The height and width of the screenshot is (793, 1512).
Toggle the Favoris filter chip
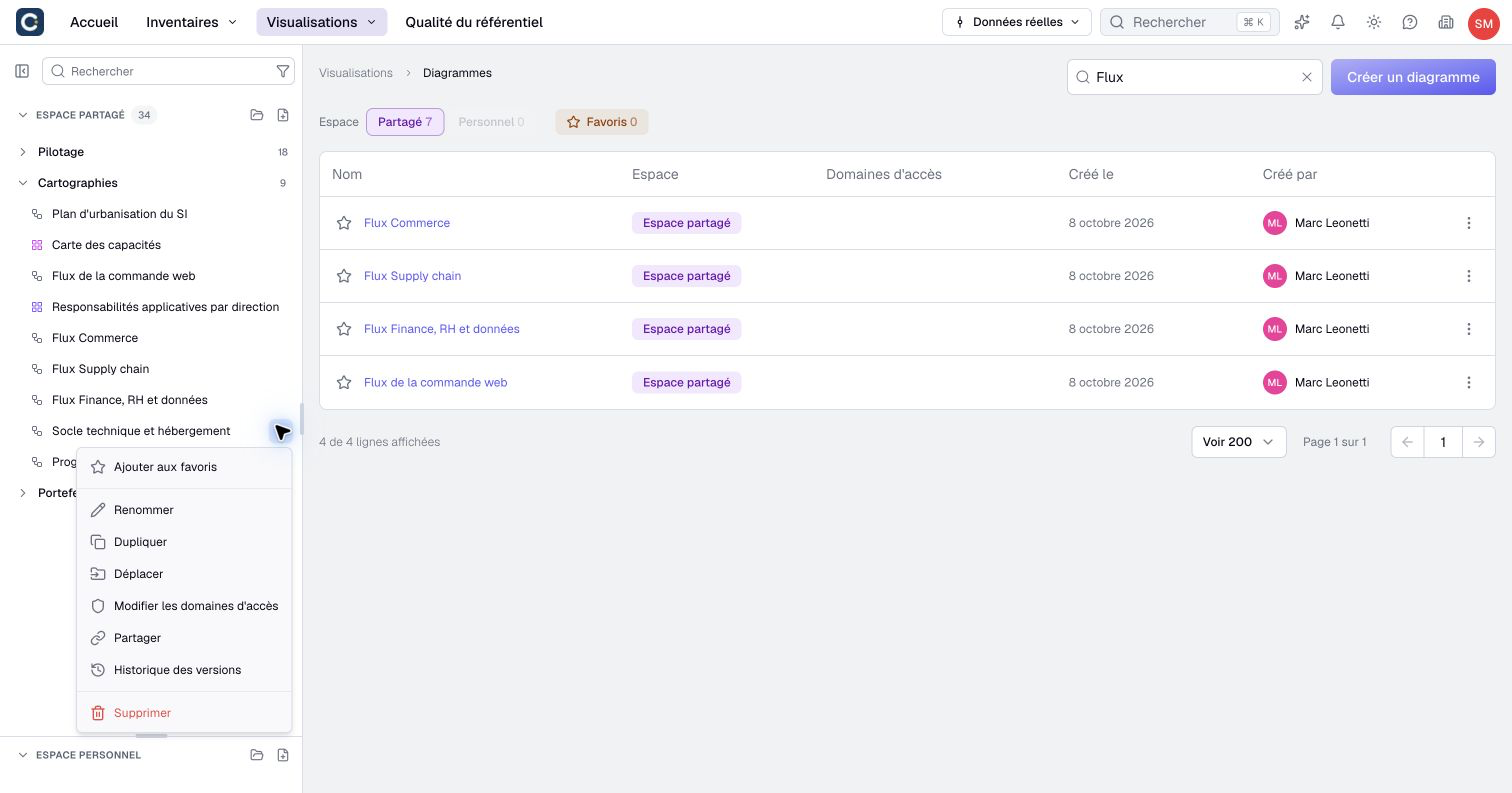pyautogui.click(x=602, y=122)
